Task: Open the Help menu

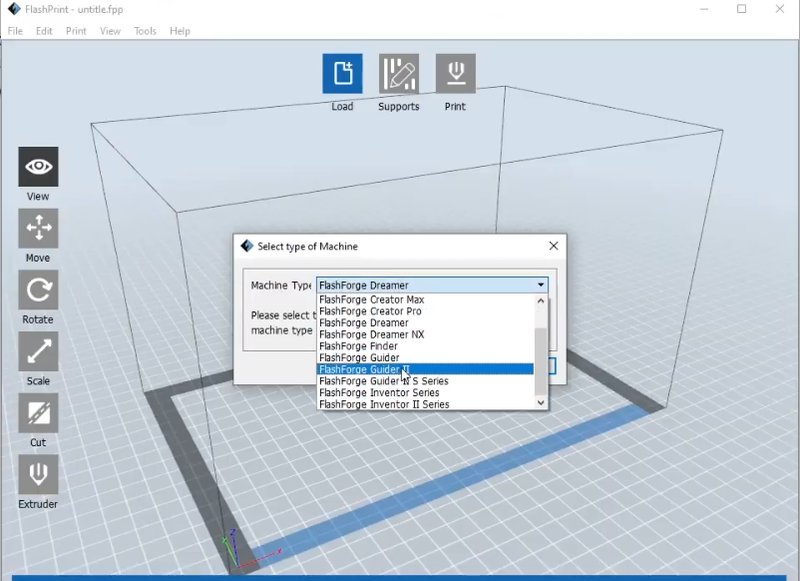Action: coord(180,31)
